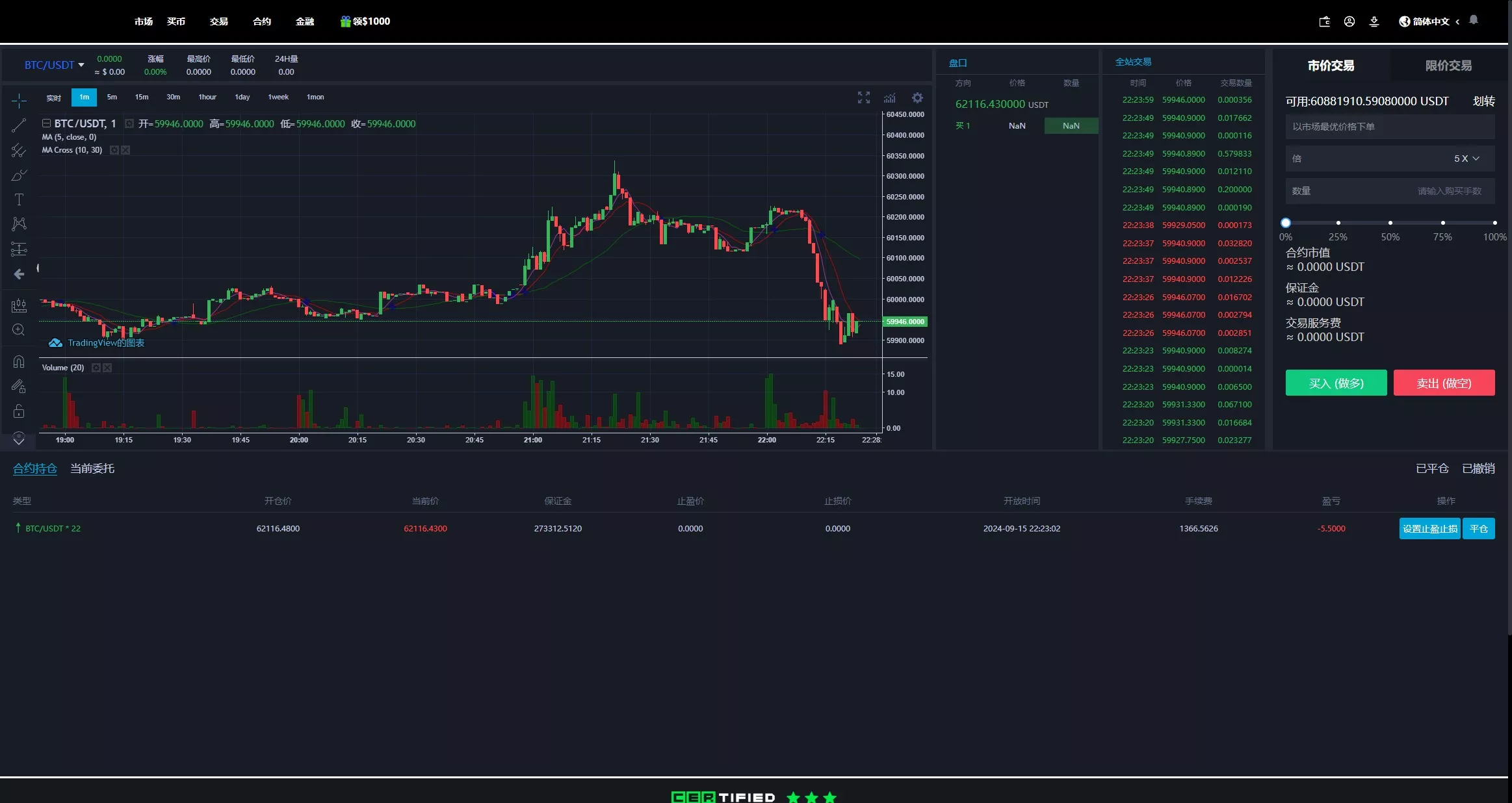Set quantity slider to 50% mark
The width and height of the screenshot is (1512, 803).
(1390, 223)
